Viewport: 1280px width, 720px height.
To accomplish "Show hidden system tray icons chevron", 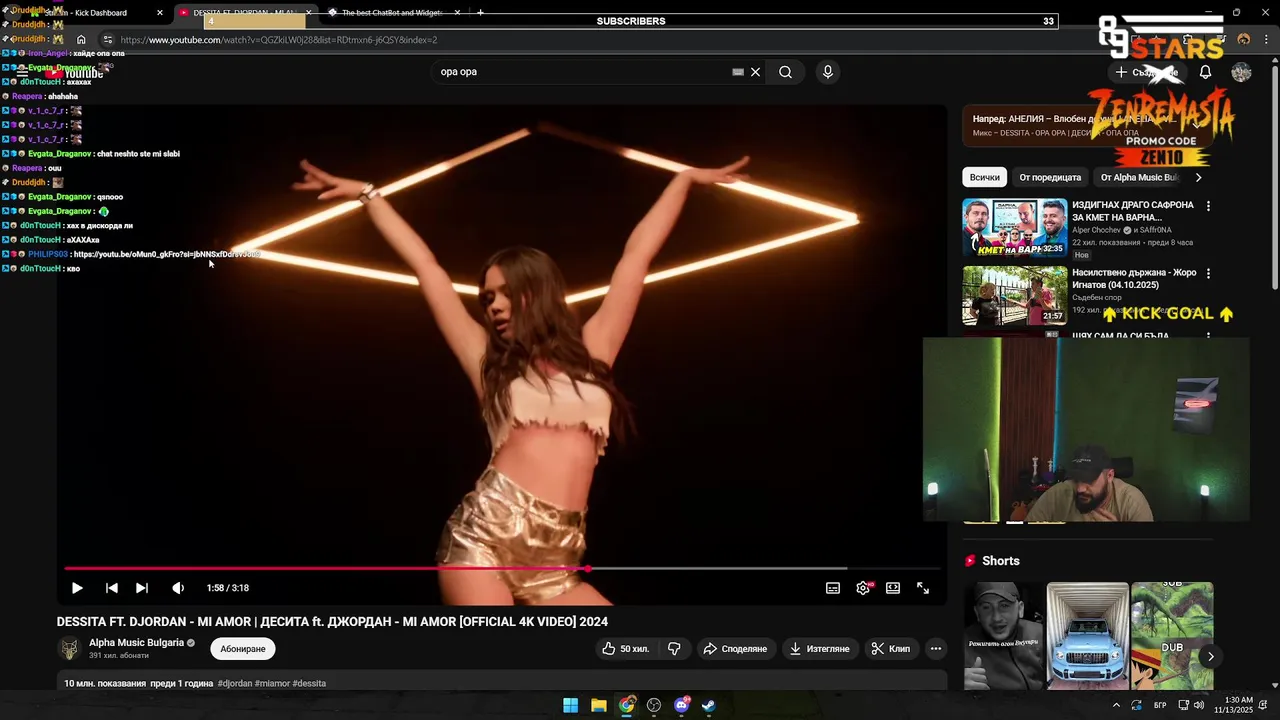I will click(1116, 705).
